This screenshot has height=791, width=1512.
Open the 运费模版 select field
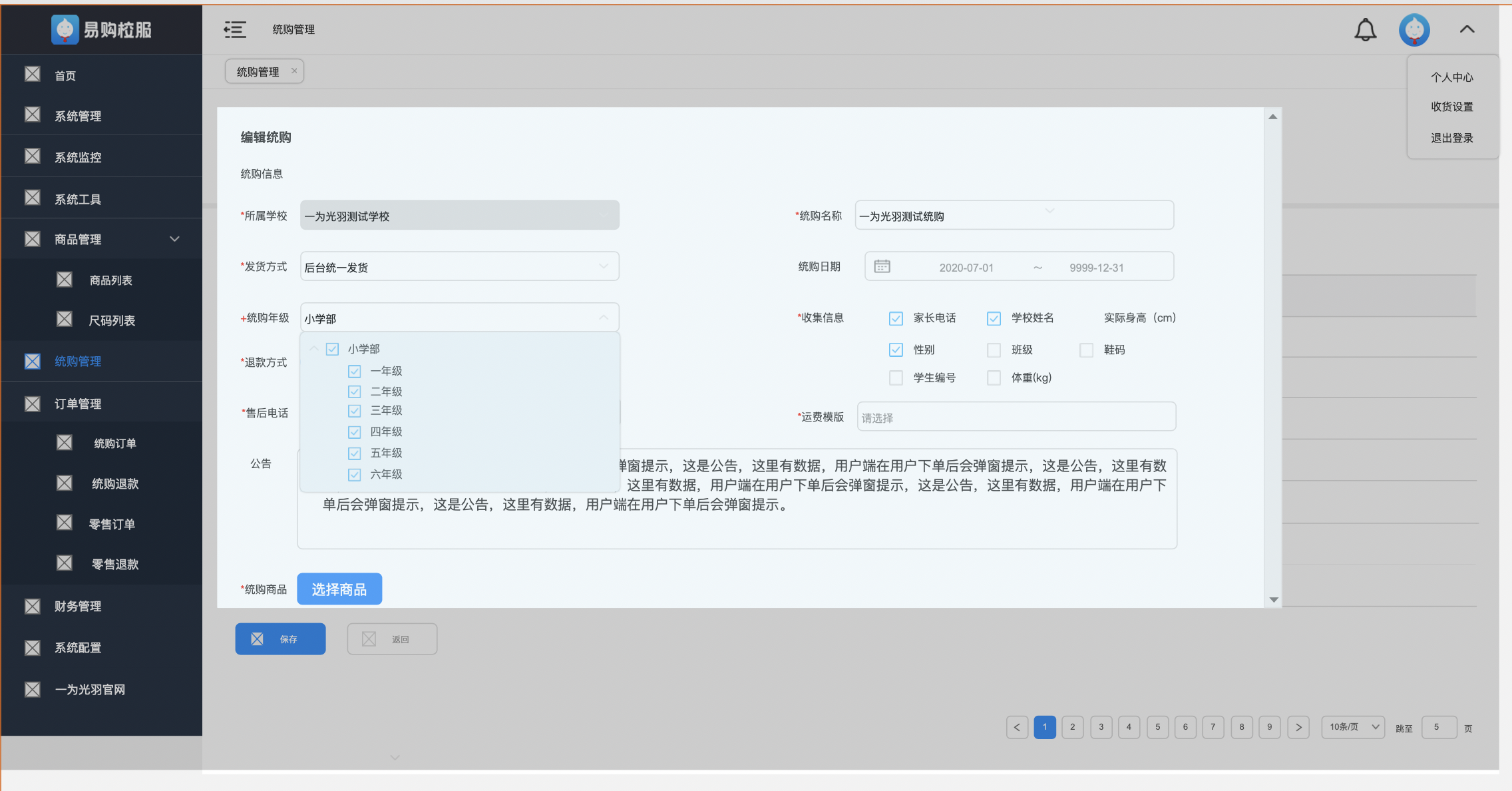pyautogui.click(x=1016, y=417)
